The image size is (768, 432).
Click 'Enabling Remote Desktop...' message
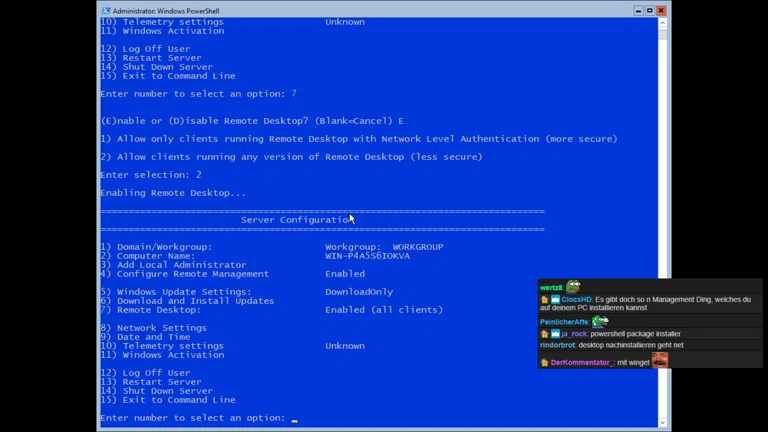(x=173, y=193)
